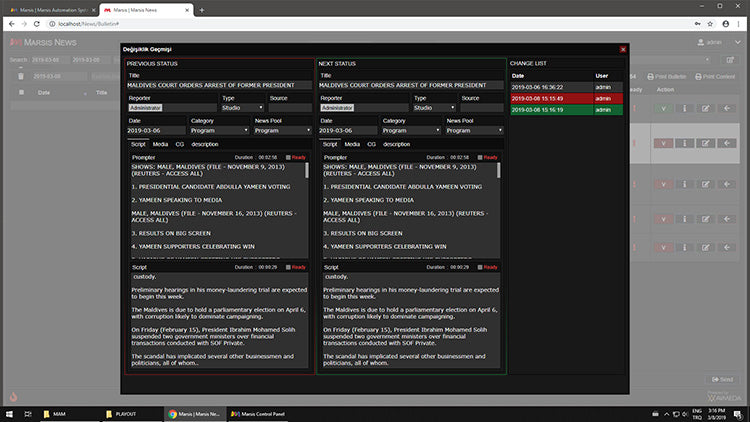Toggle Ready checkbox in Next Status Prompter
The width and height of the screenshot is (750, 422).
[478, 157]
